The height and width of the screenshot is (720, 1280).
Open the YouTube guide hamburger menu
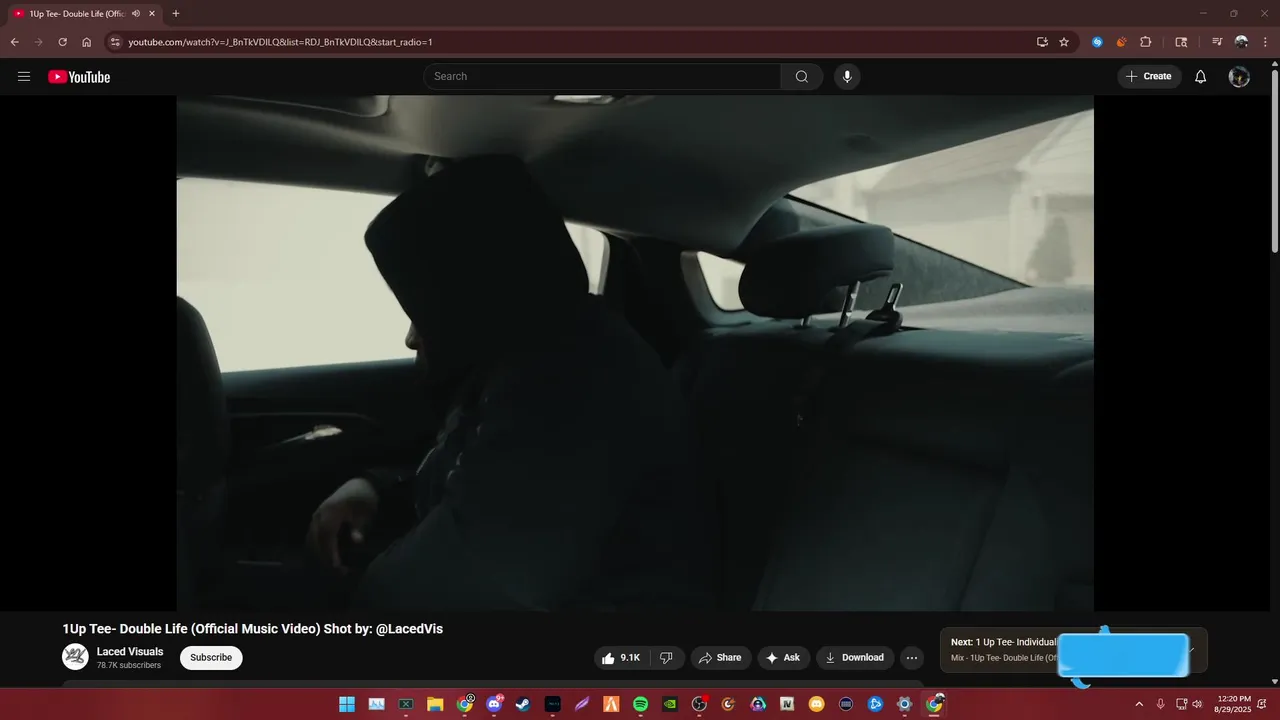(24, 77)
